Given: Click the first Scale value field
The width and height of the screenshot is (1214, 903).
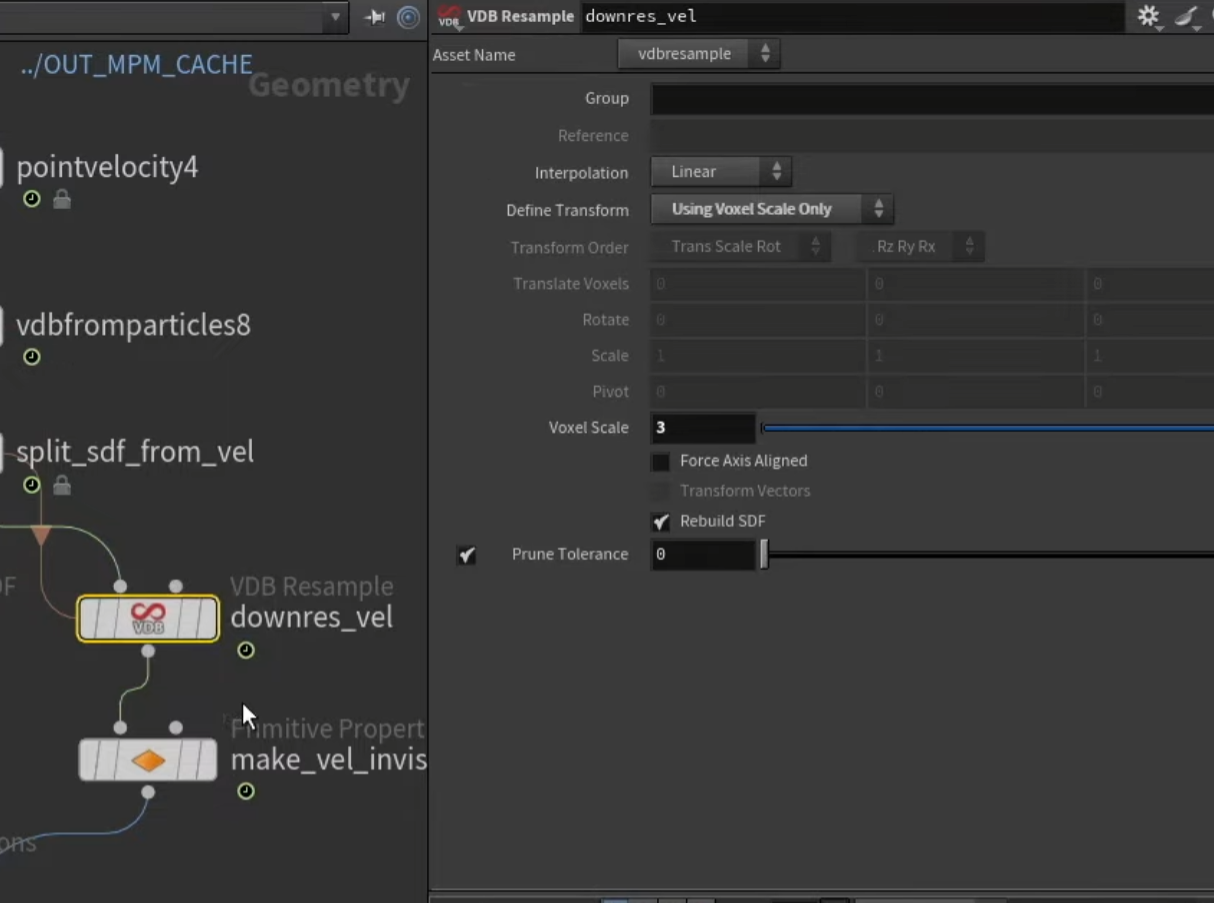Looking at the screenshot, I should click(758, 356).
